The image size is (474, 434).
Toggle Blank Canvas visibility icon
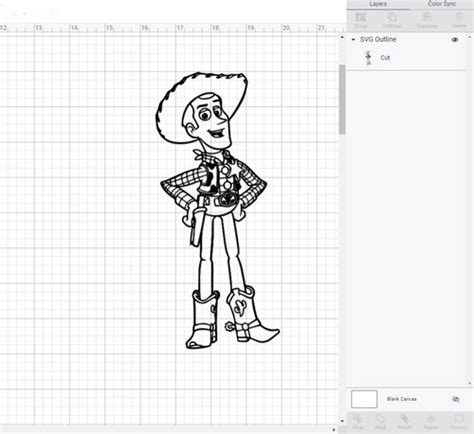[456, 399]
